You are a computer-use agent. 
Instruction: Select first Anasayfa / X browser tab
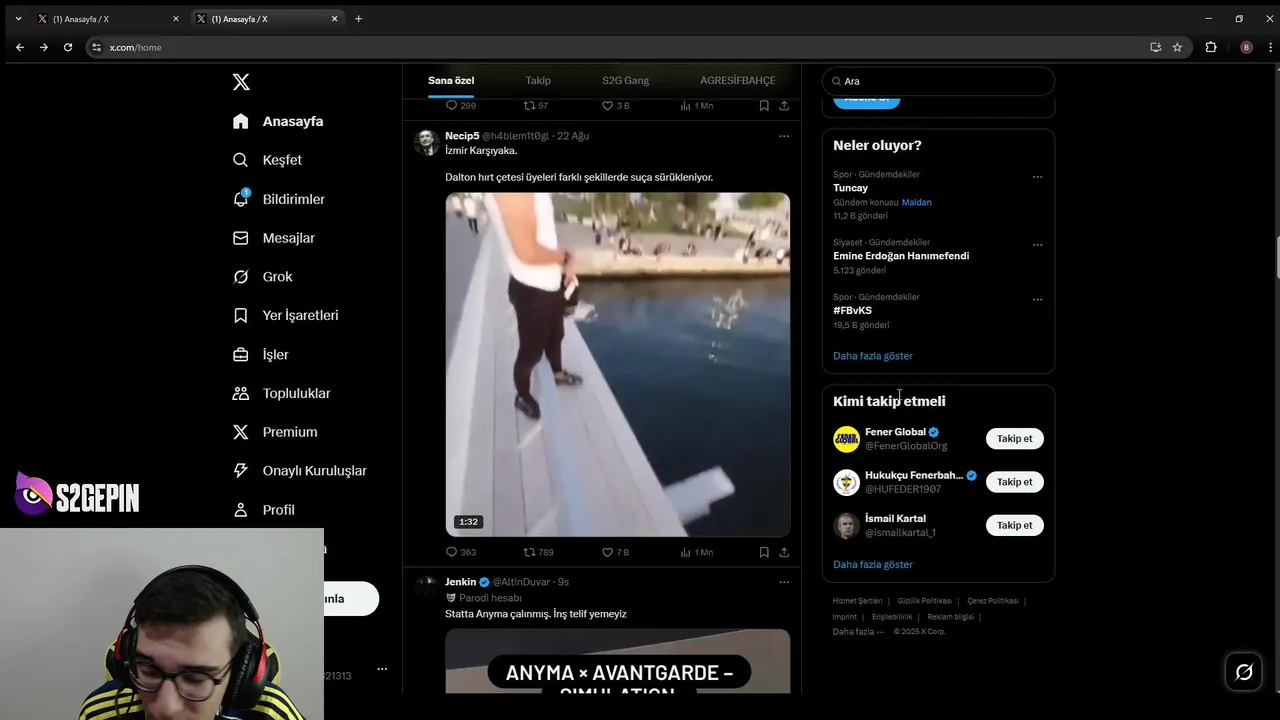pyautogui.click(x=107, y=19)
